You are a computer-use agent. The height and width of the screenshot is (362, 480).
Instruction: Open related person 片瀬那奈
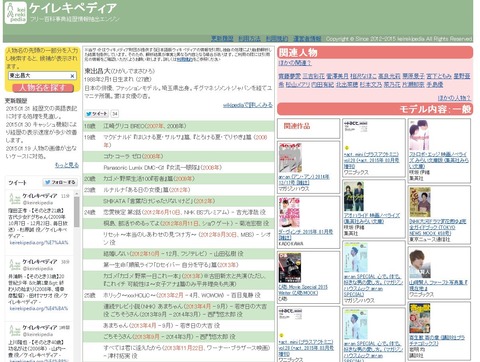pos(413,85)
